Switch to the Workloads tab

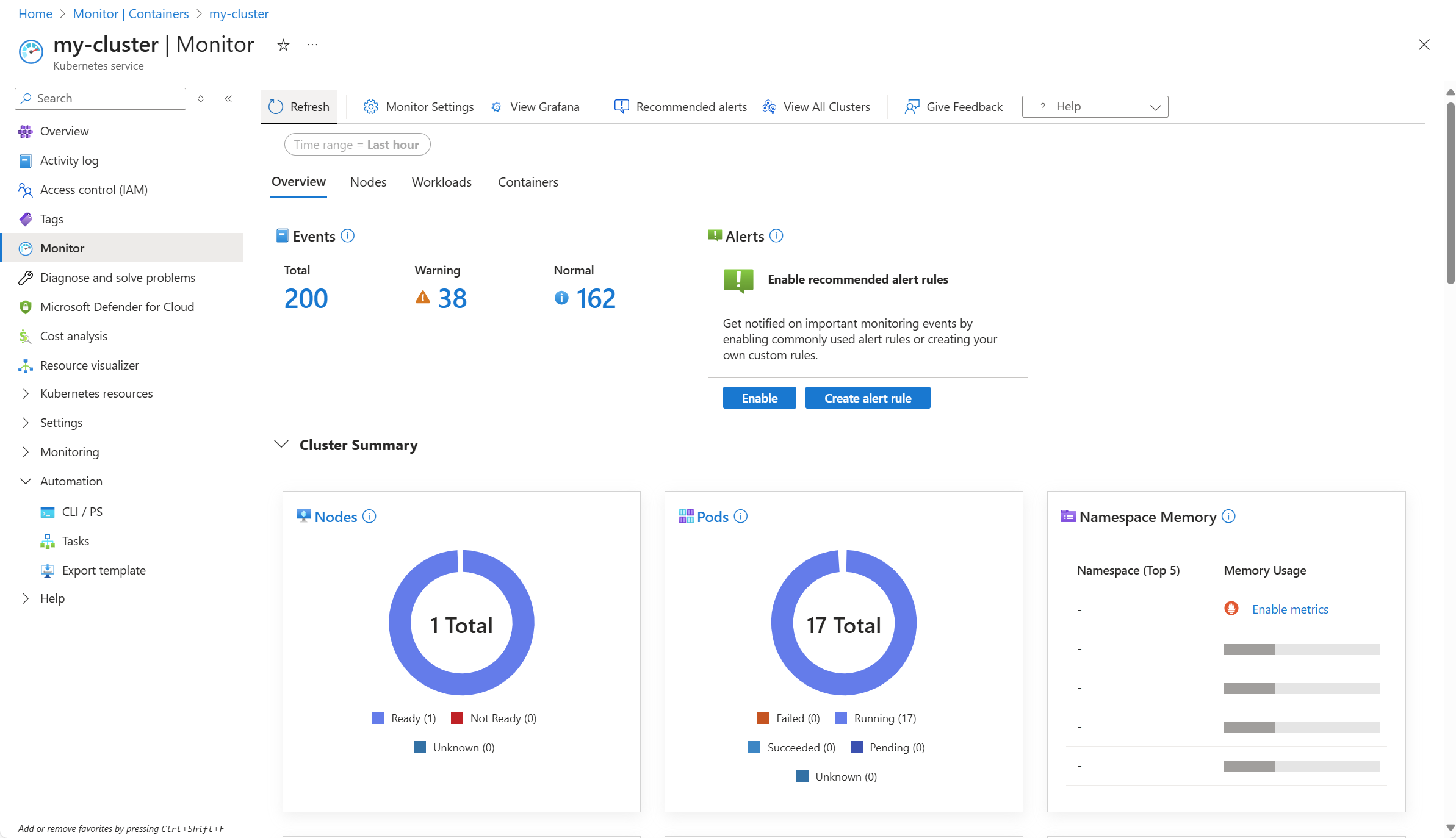click(x=441, y=182)
